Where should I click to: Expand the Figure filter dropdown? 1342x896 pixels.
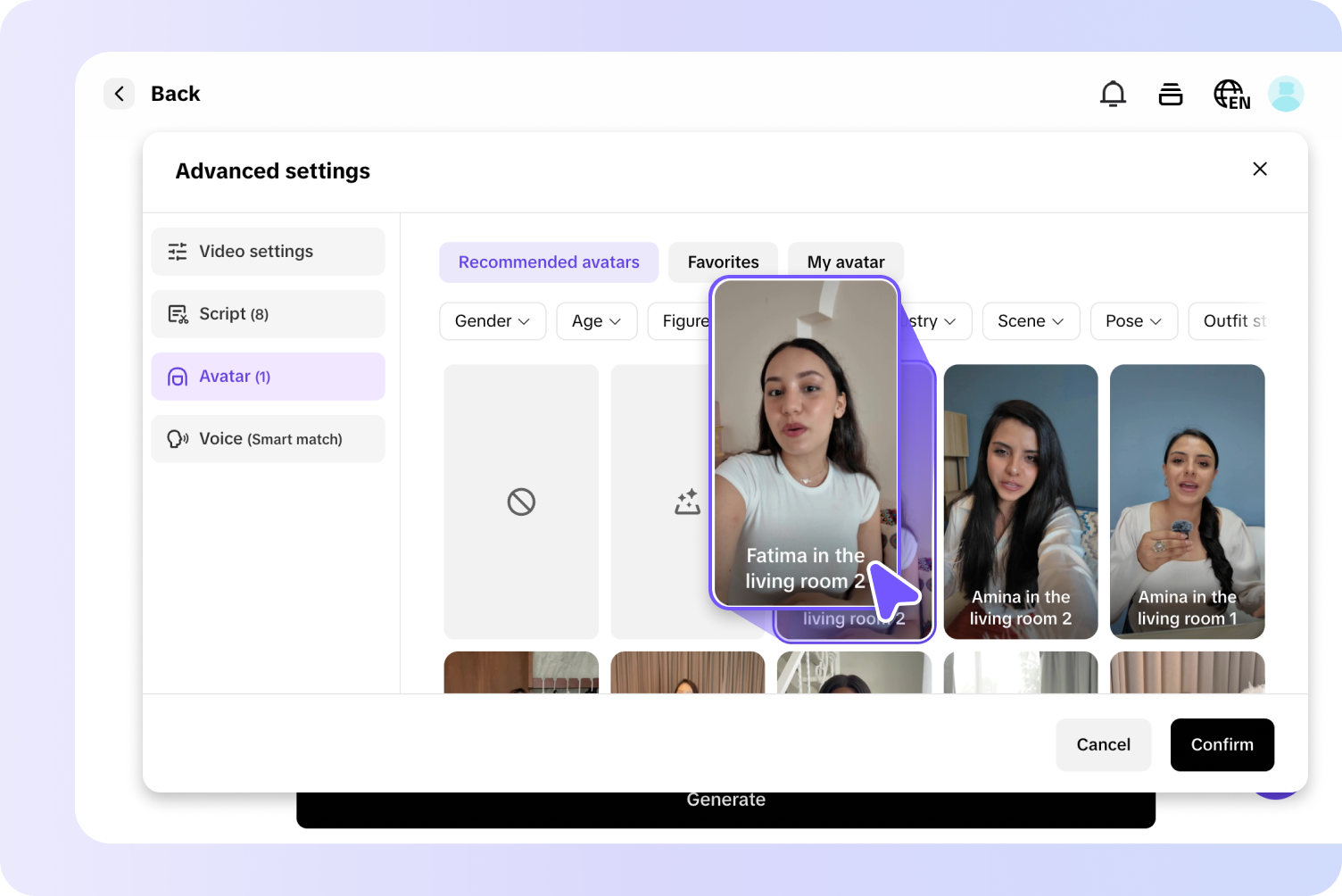click(x=679, y=321)
